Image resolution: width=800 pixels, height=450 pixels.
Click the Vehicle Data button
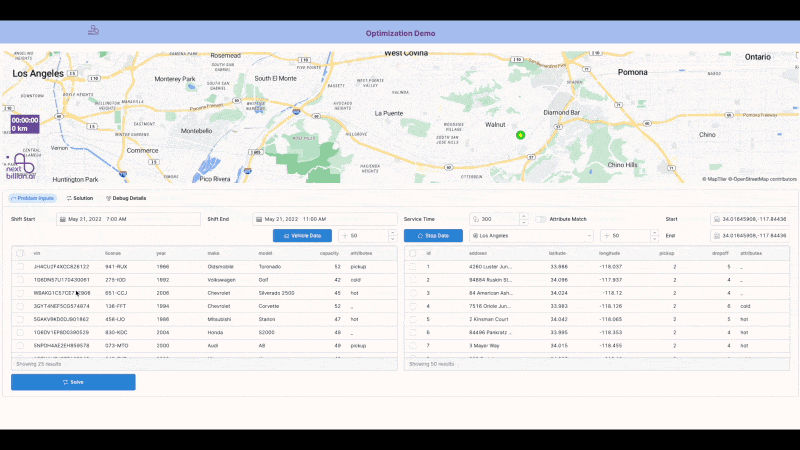pyautogui.click(x=302, y=236)
